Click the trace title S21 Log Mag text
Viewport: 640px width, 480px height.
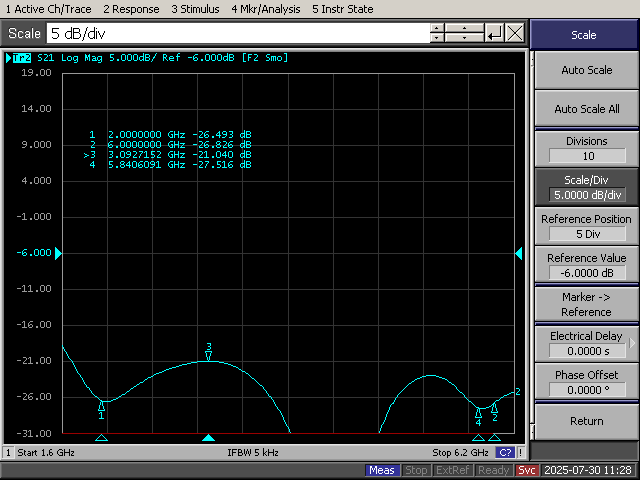[70, 58]
